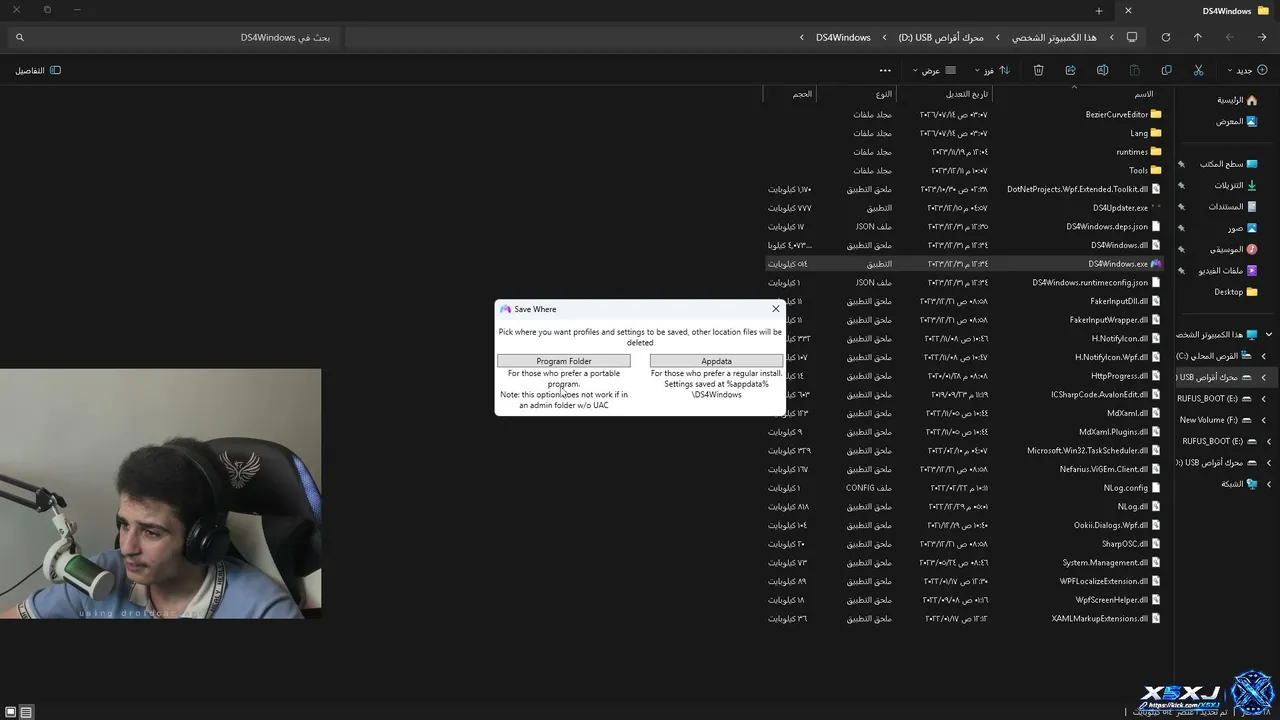Image resolution: width=1280 pixels, height=720 pixels.
Task: Open the three-dots See more menu
Action: (x=885, y=70)
